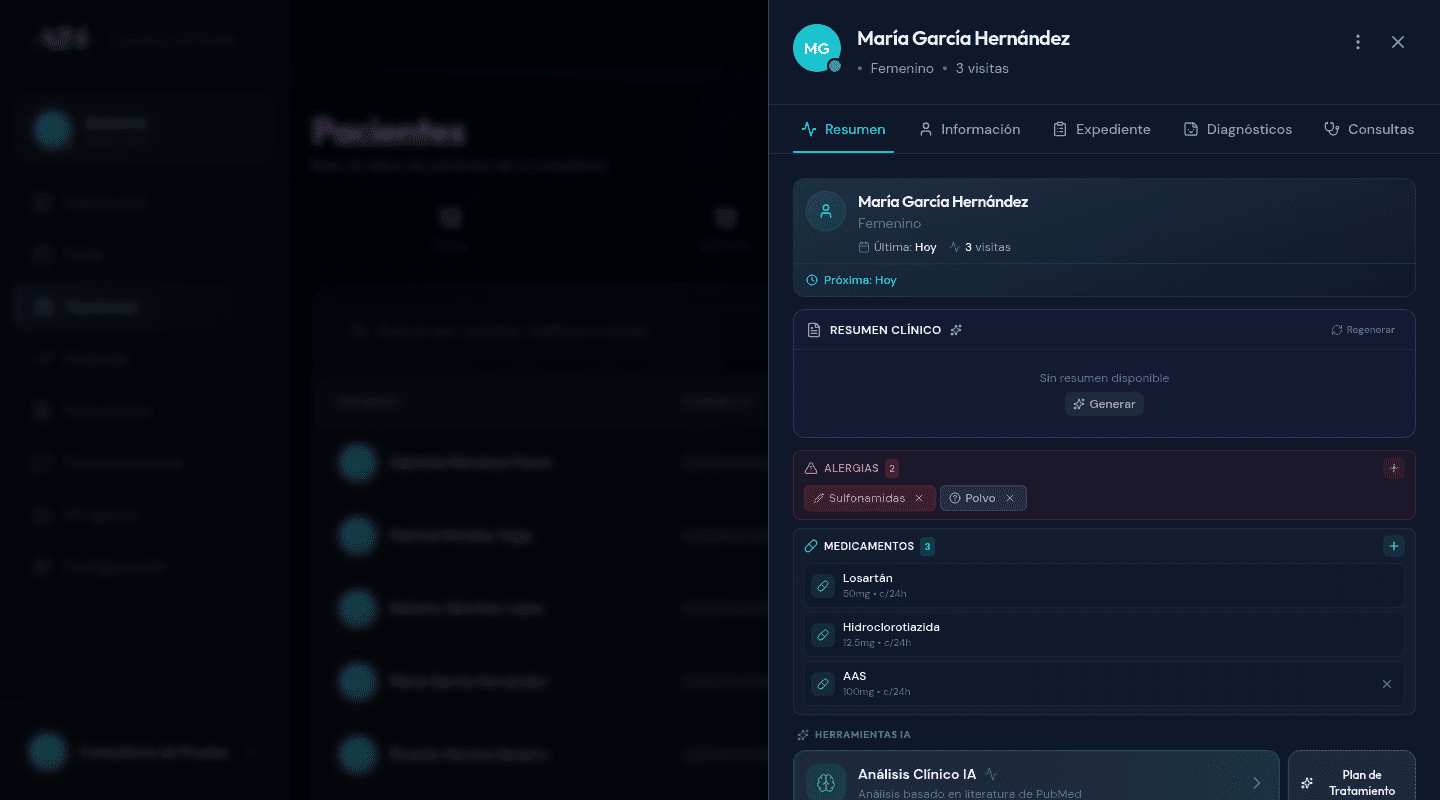Open the three-dot options menu in patient header
Image resolution: width=1440 pixels, height=800 pixels.
point(1358,42)
